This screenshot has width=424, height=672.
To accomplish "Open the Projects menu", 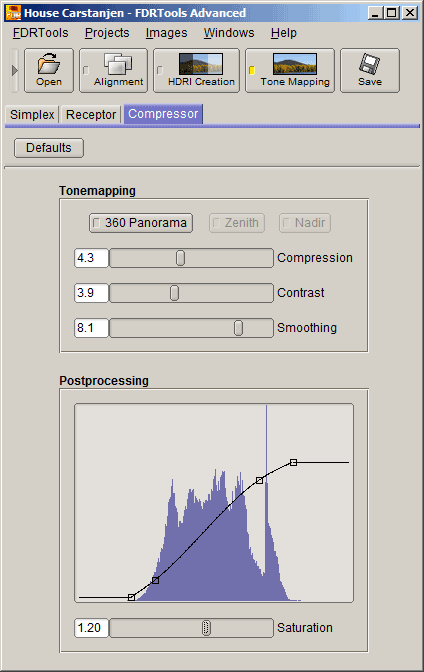I will click(107, 33).
